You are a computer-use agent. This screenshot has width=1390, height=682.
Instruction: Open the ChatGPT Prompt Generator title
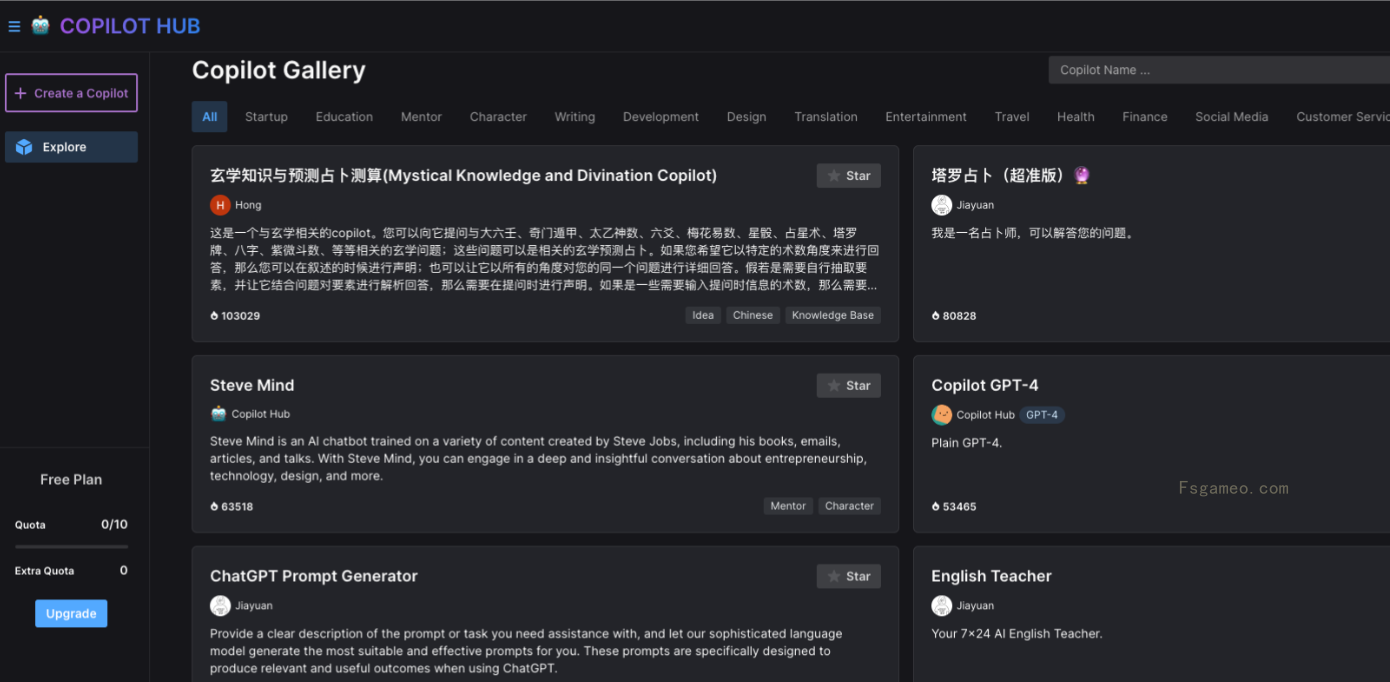(314, 577)
